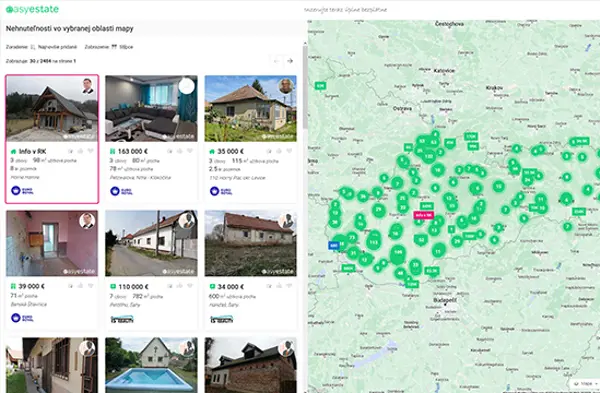Favorite the 163 000 € listing with heart icon
This screenshot has height=393, width=600.
(x=190, y=151)
